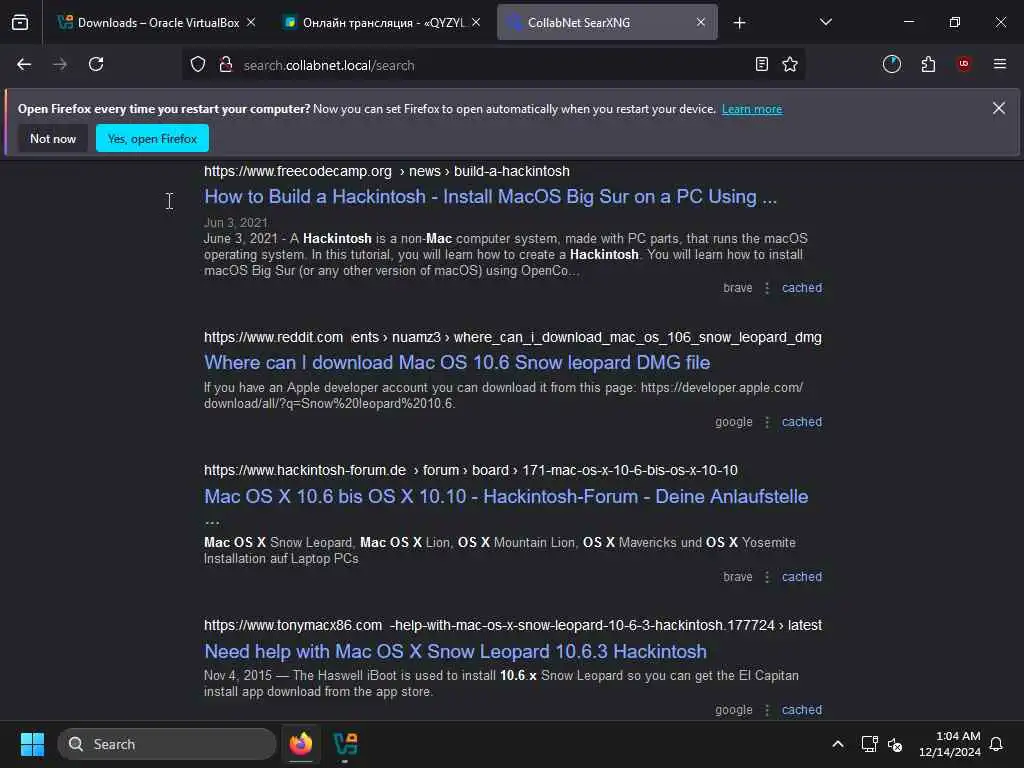Open Firefox from the taskbar
Image resolution: width=1024 pixels, height=768 pixels.
[x=301, y=744]
